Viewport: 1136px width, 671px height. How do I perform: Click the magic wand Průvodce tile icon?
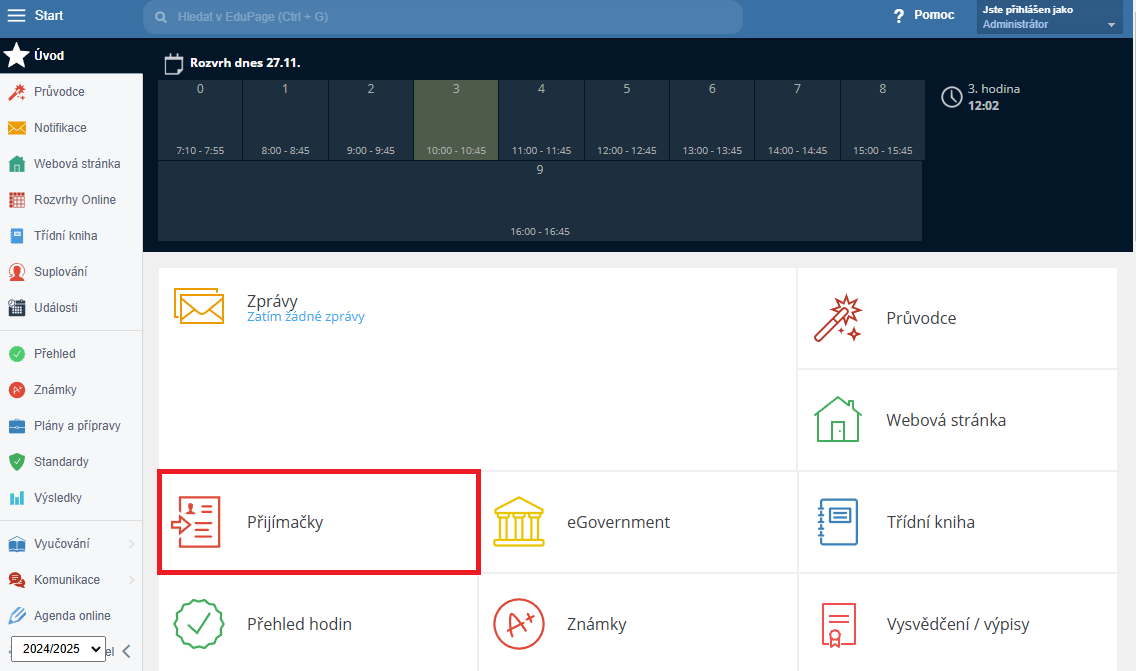(x=838, y=318)
